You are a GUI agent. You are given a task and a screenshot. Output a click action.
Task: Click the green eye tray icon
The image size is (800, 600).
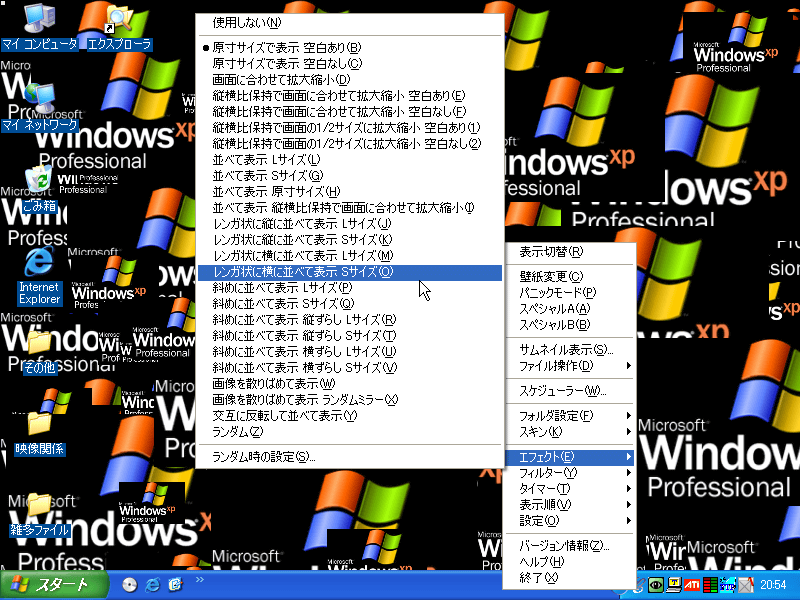coord(656,585)
